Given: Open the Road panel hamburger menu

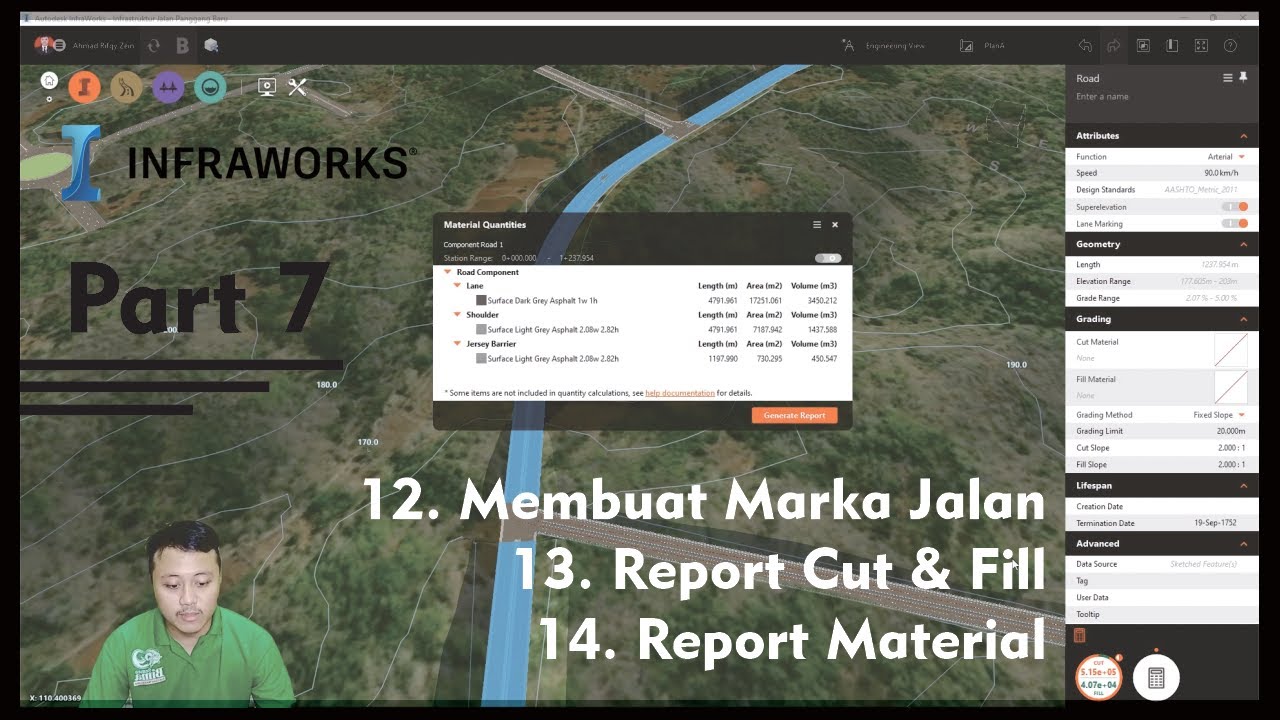Looking at the screenshot, I should point(1228,78).
